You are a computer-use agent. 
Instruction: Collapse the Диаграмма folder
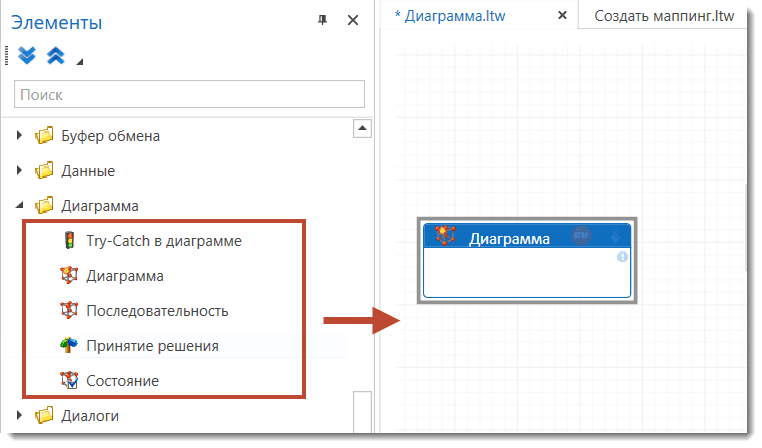20,205
